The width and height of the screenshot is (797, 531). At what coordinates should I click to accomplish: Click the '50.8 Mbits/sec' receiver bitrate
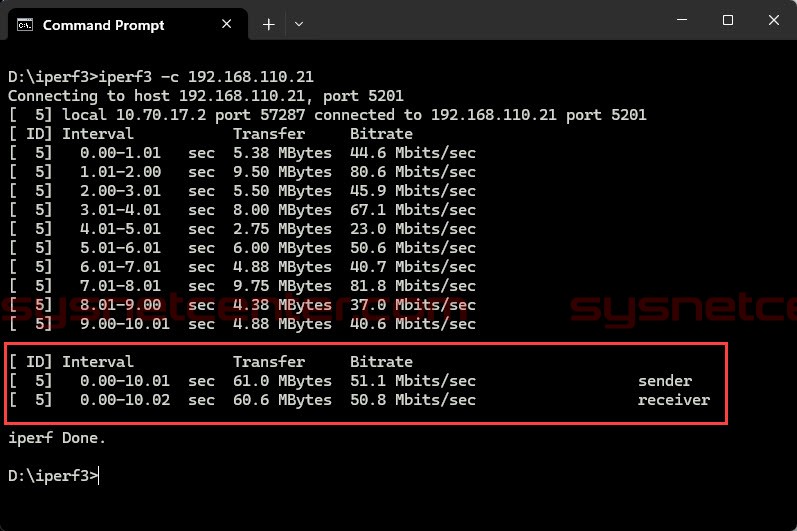click(x=413, y=400)
